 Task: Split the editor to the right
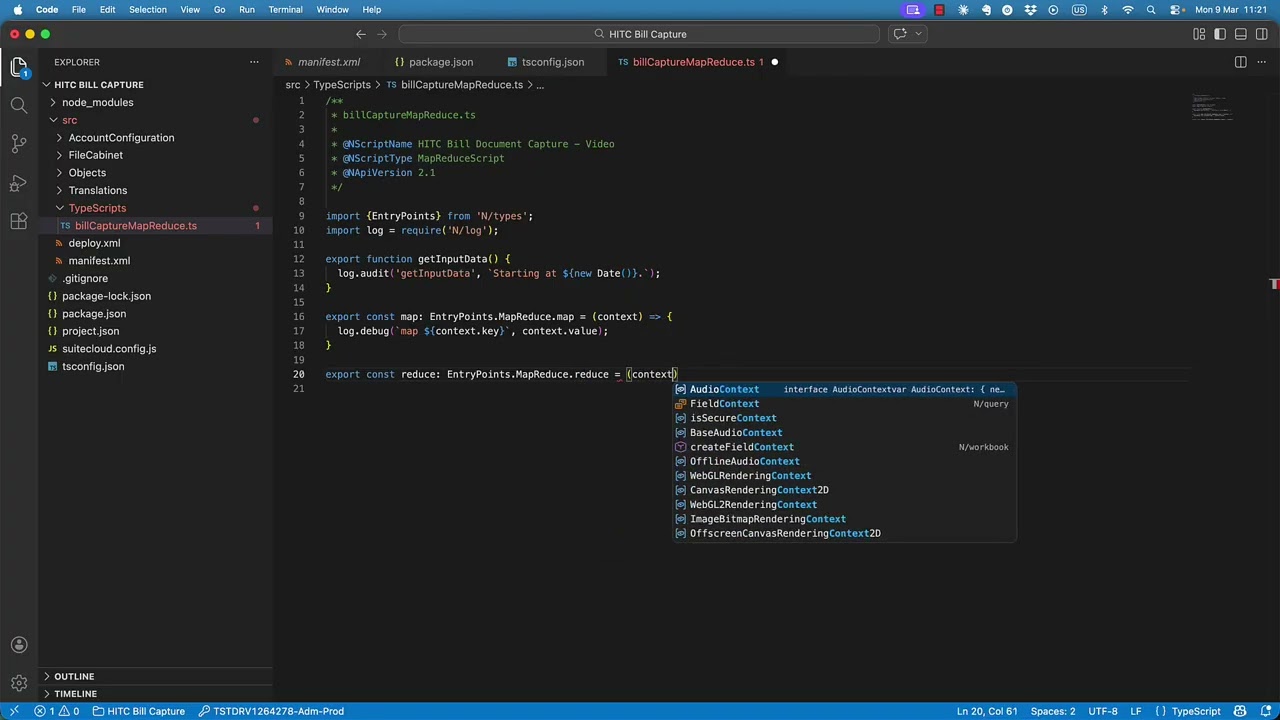(1240, 62)
